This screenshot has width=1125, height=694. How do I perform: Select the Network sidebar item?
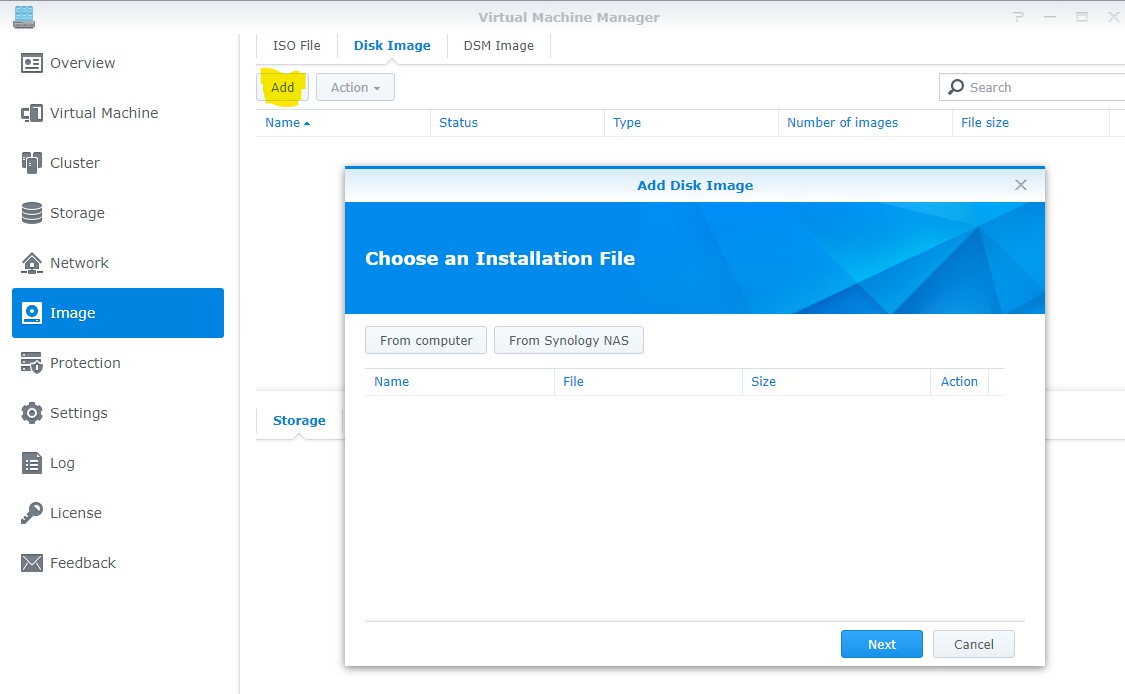(79, 263)
